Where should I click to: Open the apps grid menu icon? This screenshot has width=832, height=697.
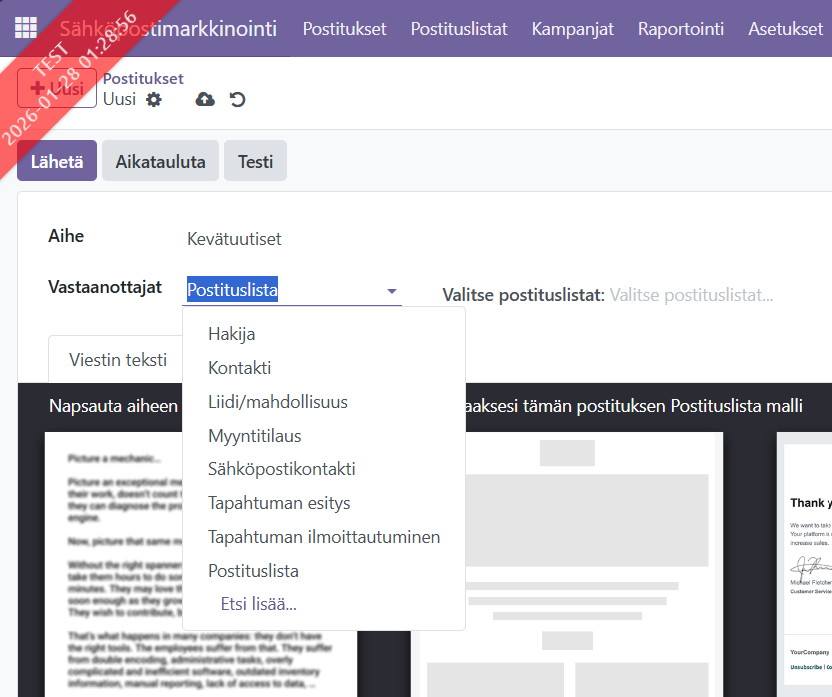(26, 28)
